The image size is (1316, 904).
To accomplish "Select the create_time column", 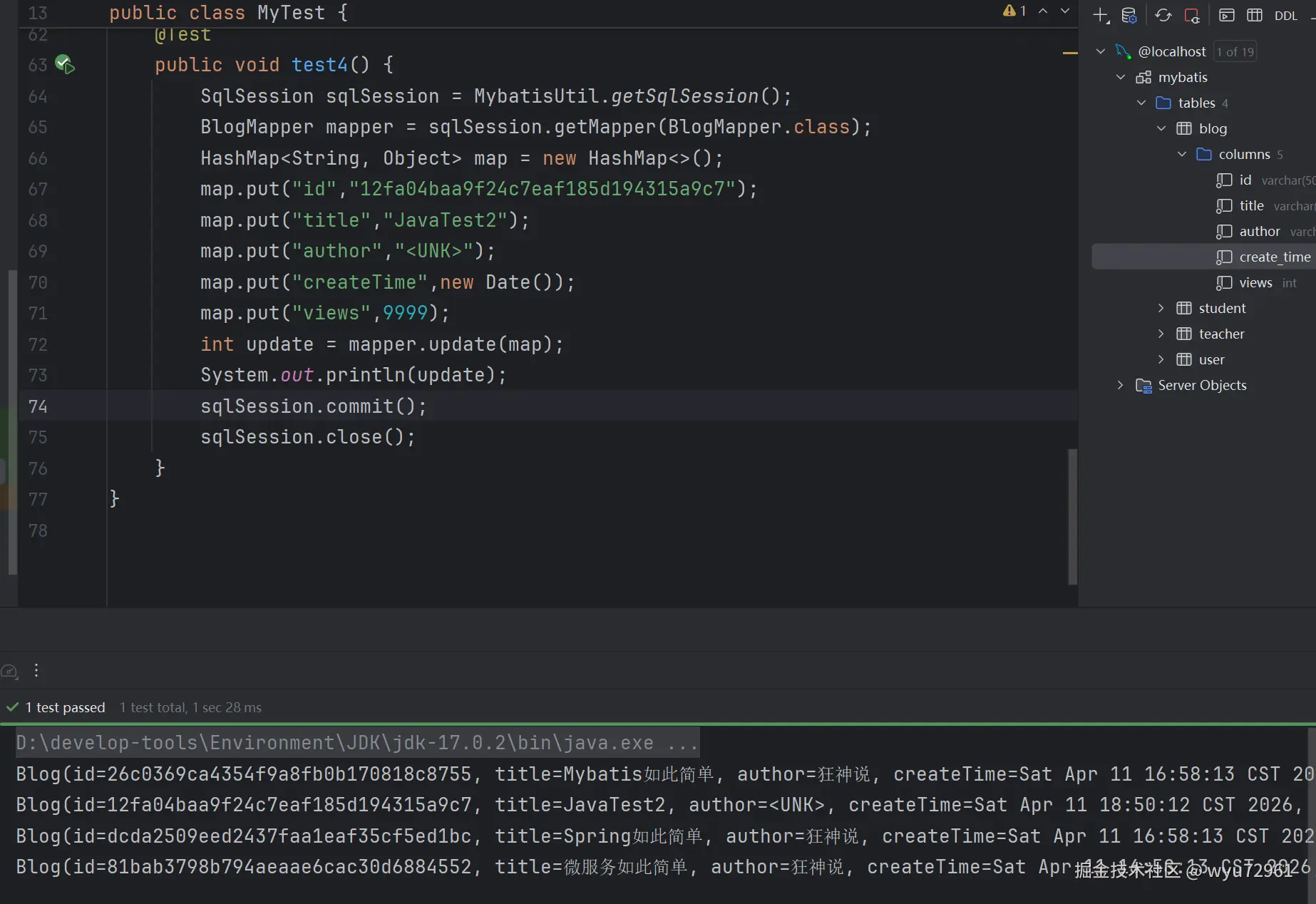I will point(1204,257).
